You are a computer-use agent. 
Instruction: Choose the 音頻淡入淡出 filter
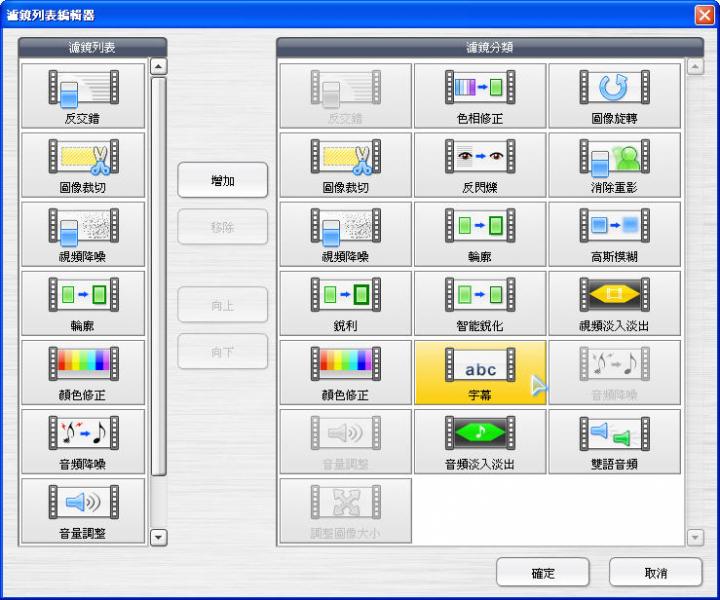[x=480, y=442]
